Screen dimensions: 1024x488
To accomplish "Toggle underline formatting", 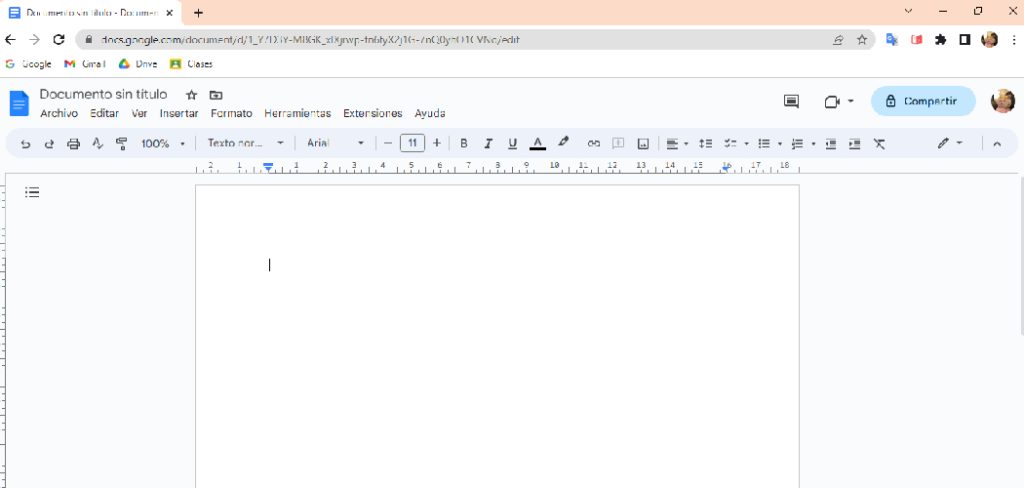I will coord(513,144).
